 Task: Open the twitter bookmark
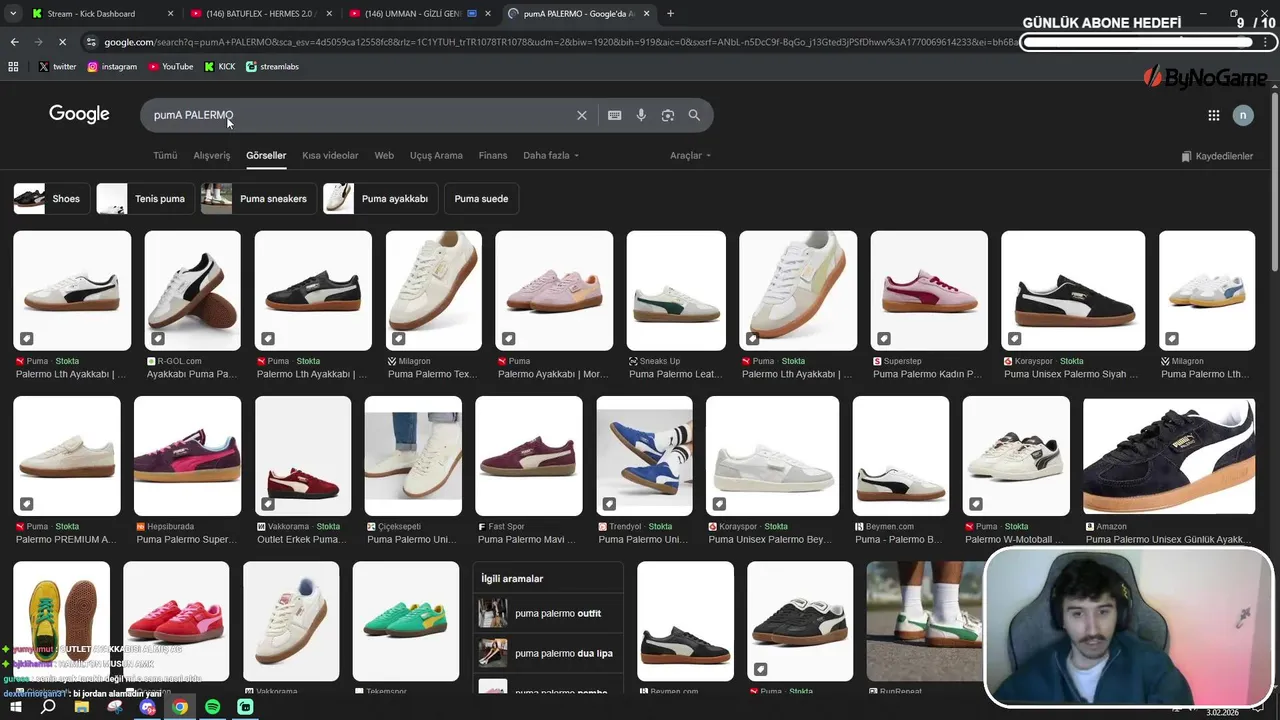pos(57,66)
